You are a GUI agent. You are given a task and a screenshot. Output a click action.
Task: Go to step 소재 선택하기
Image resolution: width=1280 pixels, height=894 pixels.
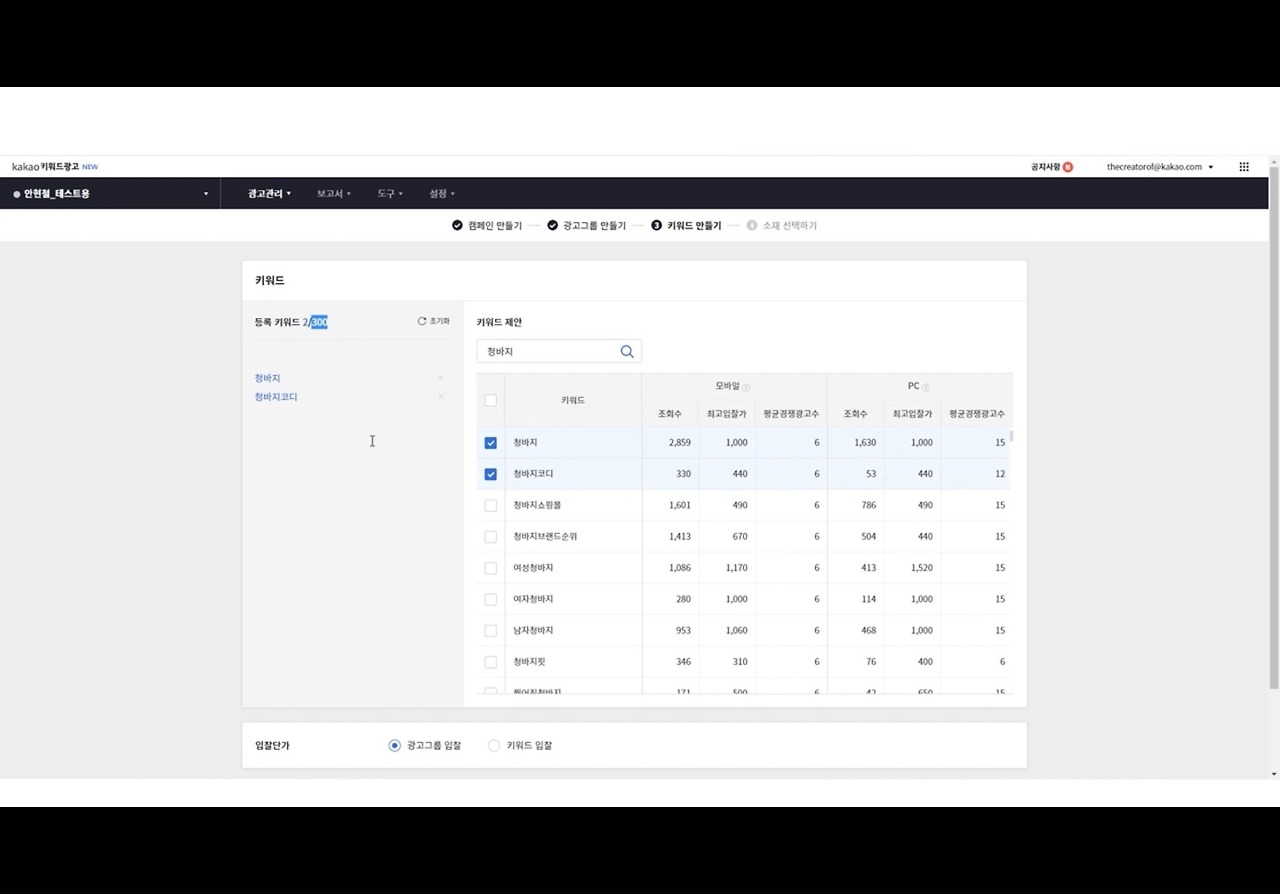pyautogui.click(x=782, y=226)
